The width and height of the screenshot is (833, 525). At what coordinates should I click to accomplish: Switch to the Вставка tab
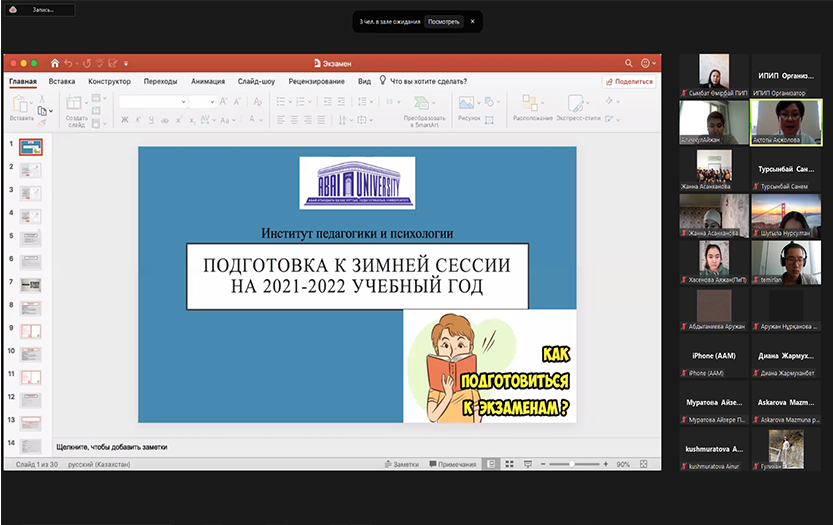click(x=62, y=81)
